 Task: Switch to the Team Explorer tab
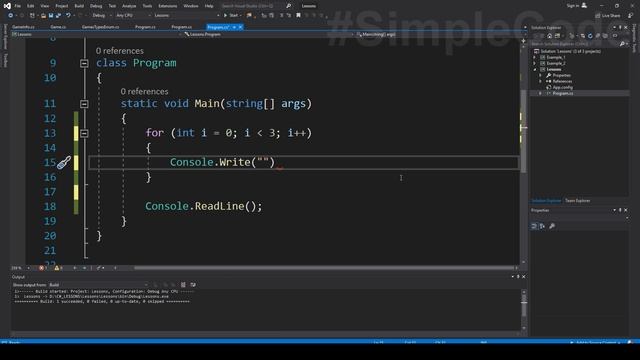[x=577, y=200]
